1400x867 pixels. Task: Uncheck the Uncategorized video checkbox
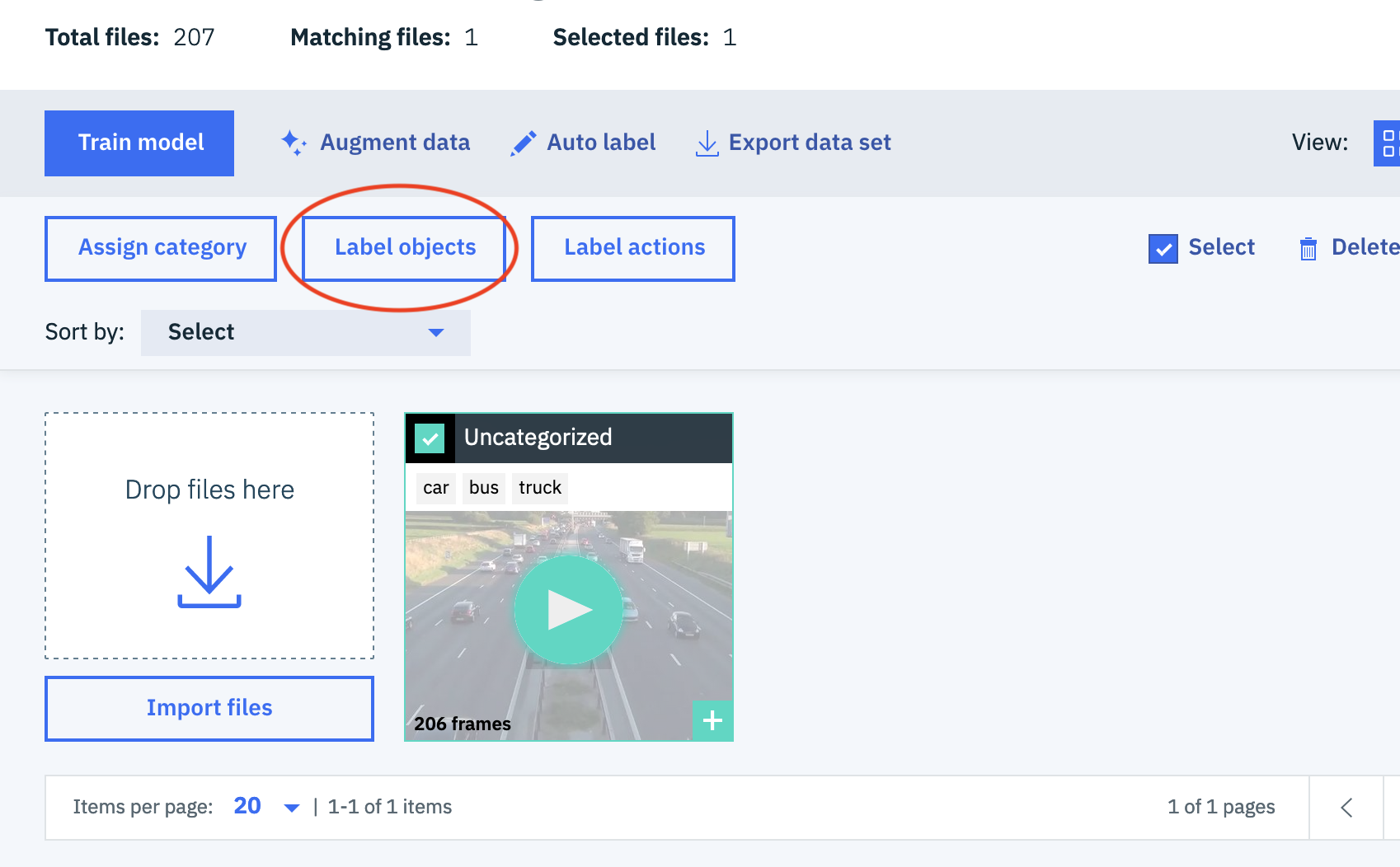[430, 438]
